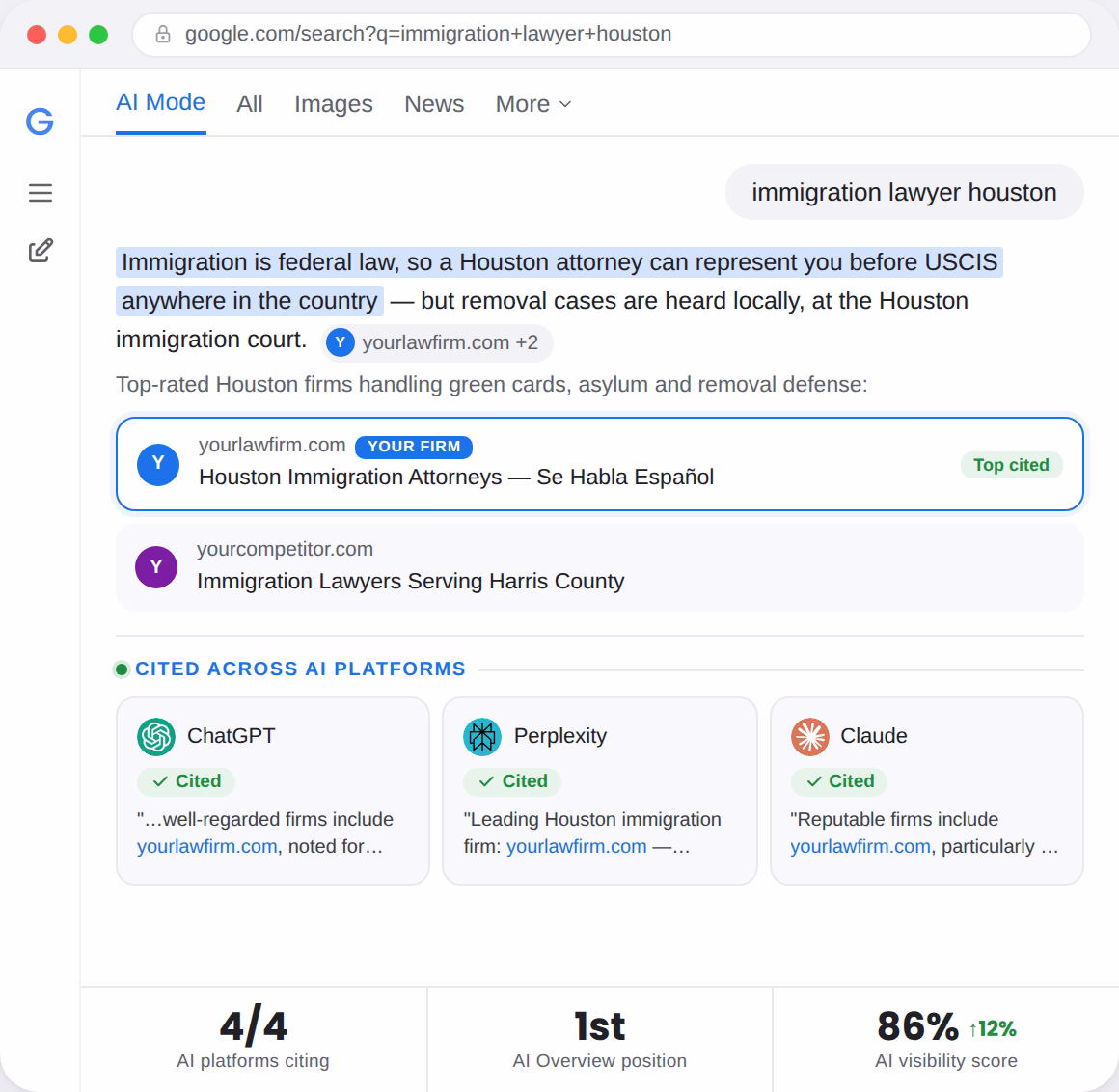Click the blue Y avatar of yourlawfirm.com result

click(157, 465)
